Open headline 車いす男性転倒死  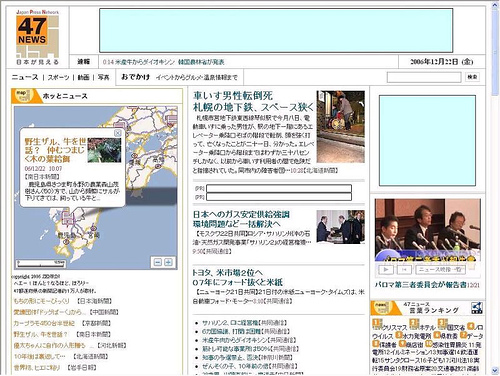tap(233, 96)
